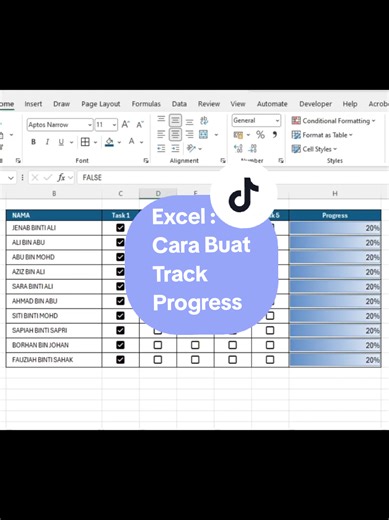This screenshot has height=520, width=389.
Task: Click Increase Decimal icon
Action: point(238,148)
